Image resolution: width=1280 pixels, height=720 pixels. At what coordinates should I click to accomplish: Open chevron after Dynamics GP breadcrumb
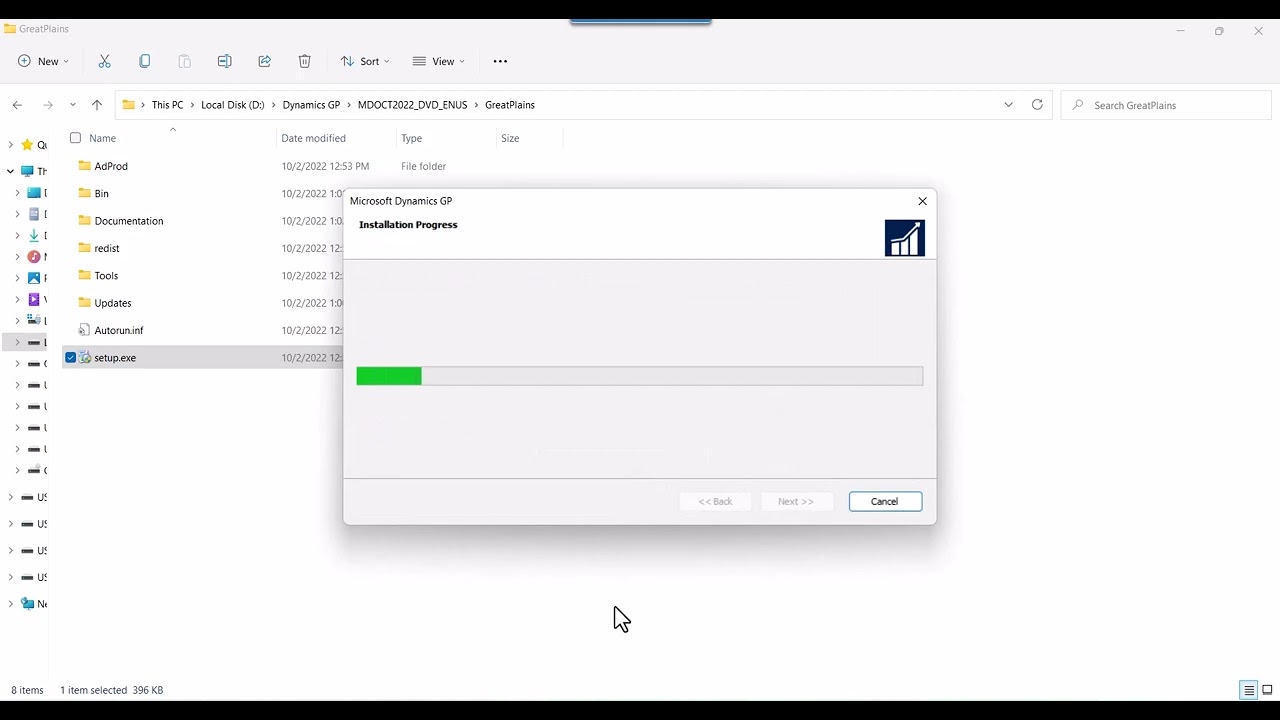click(349, 105)
